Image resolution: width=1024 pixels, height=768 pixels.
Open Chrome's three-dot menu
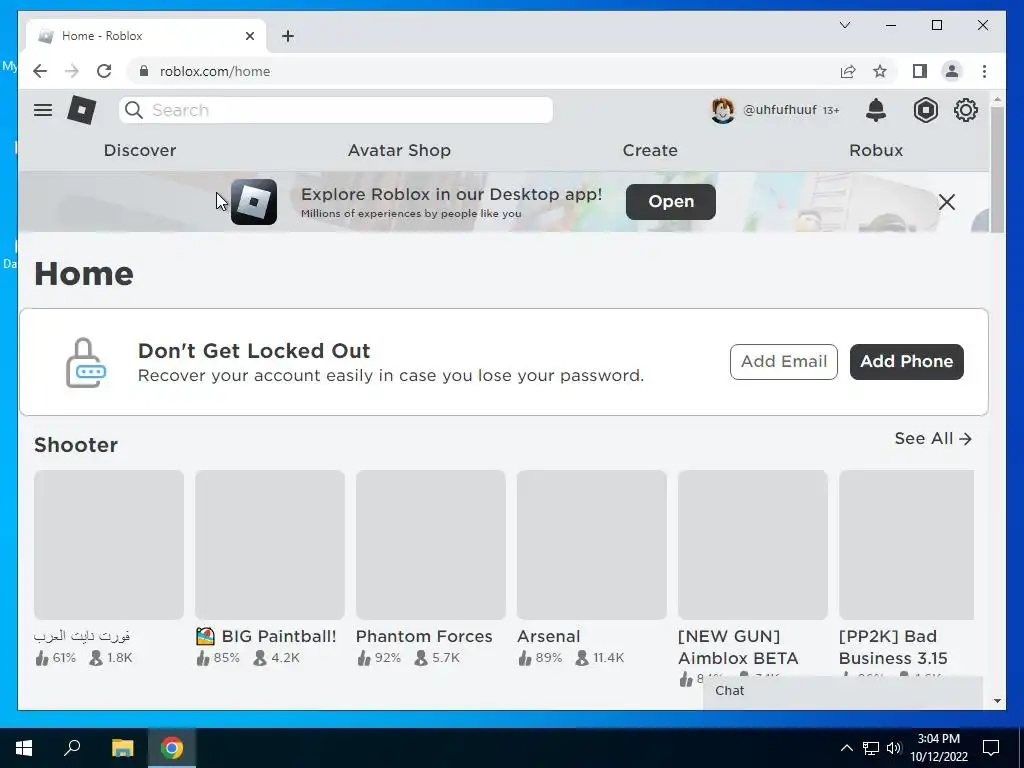pos(984,71)
